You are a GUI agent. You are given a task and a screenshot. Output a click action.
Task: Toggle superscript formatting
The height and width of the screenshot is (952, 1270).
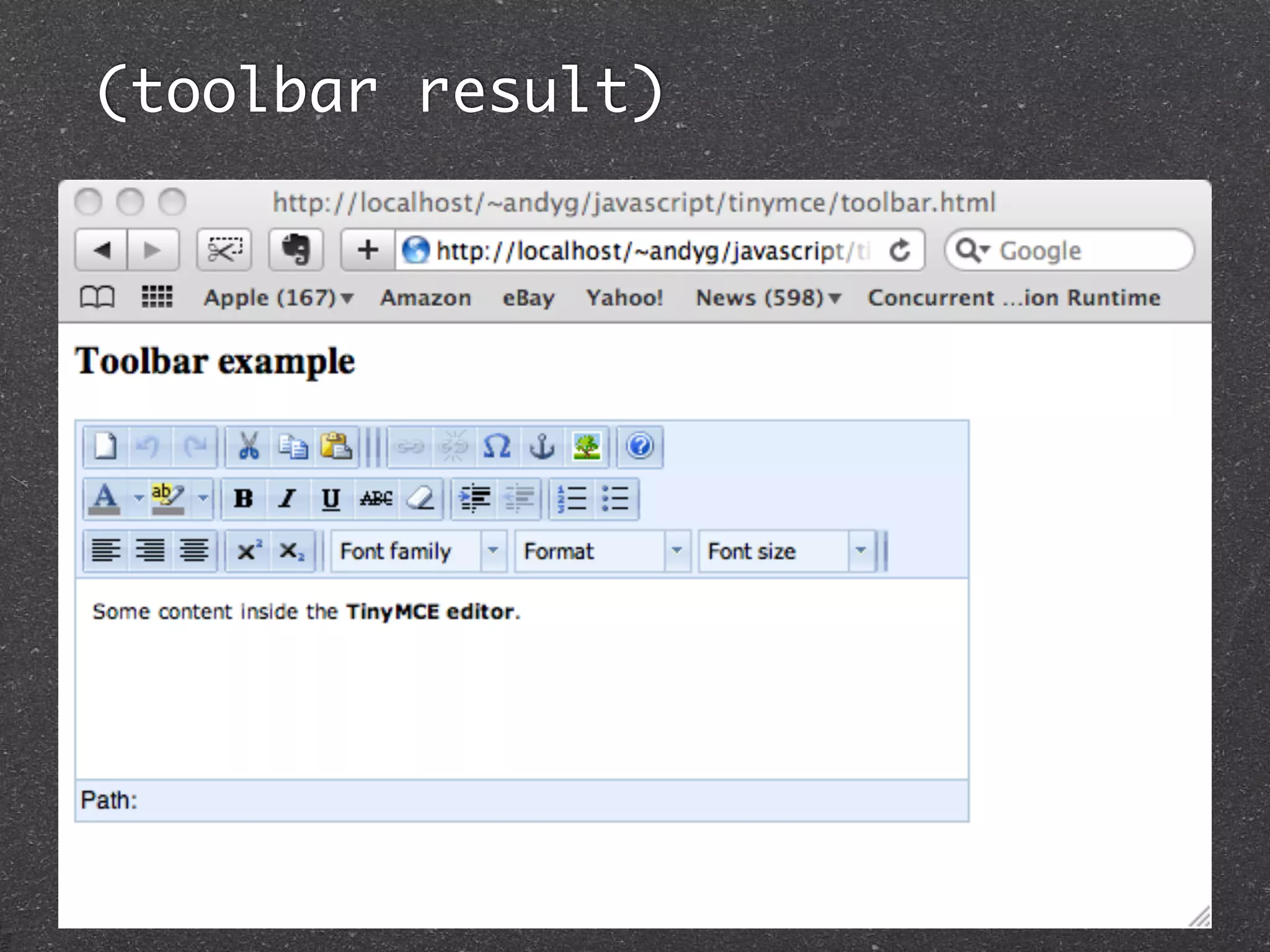pos(249,550)
